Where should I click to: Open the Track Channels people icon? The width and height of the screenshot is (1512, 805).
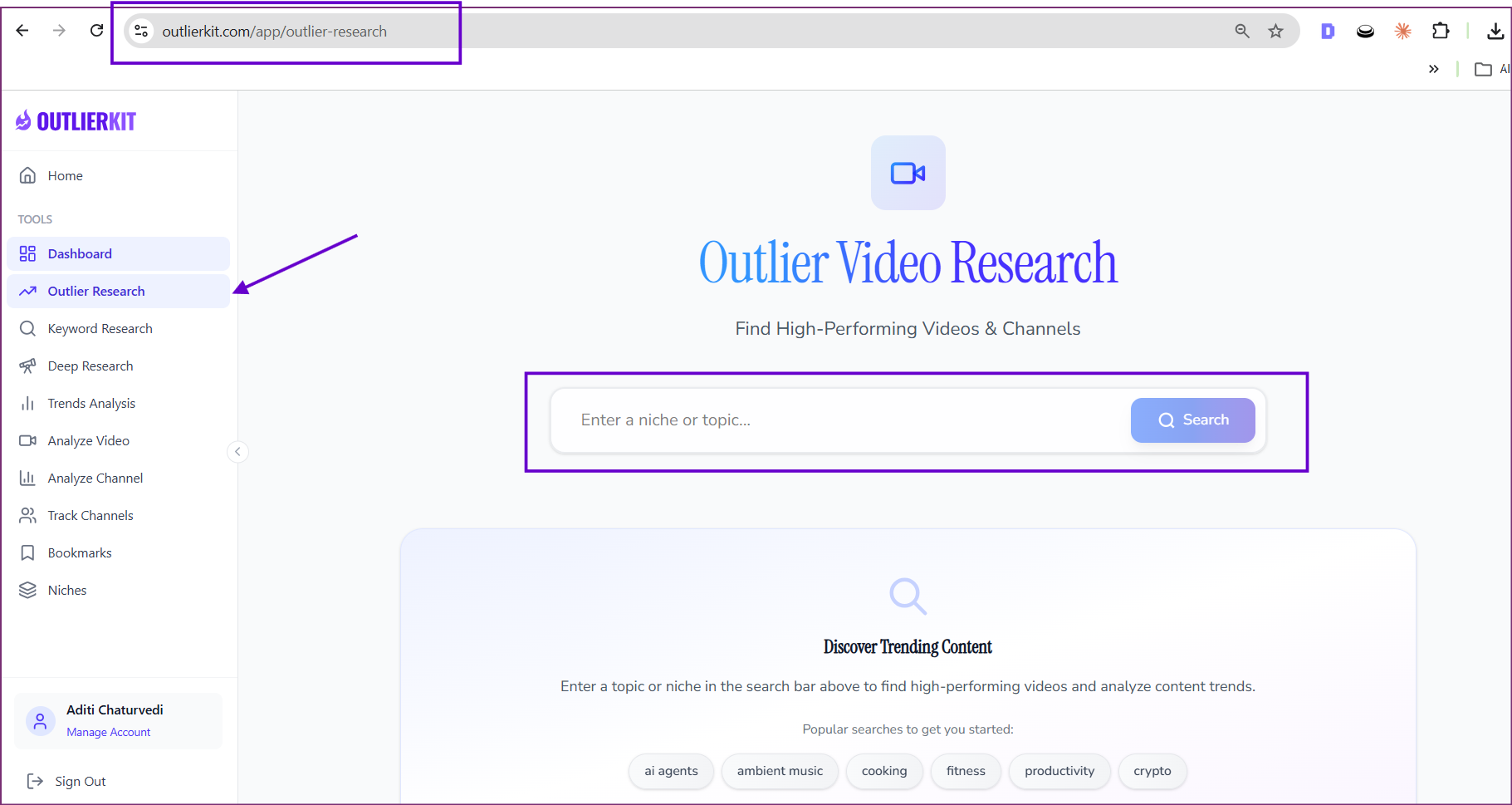click(28, 515)
